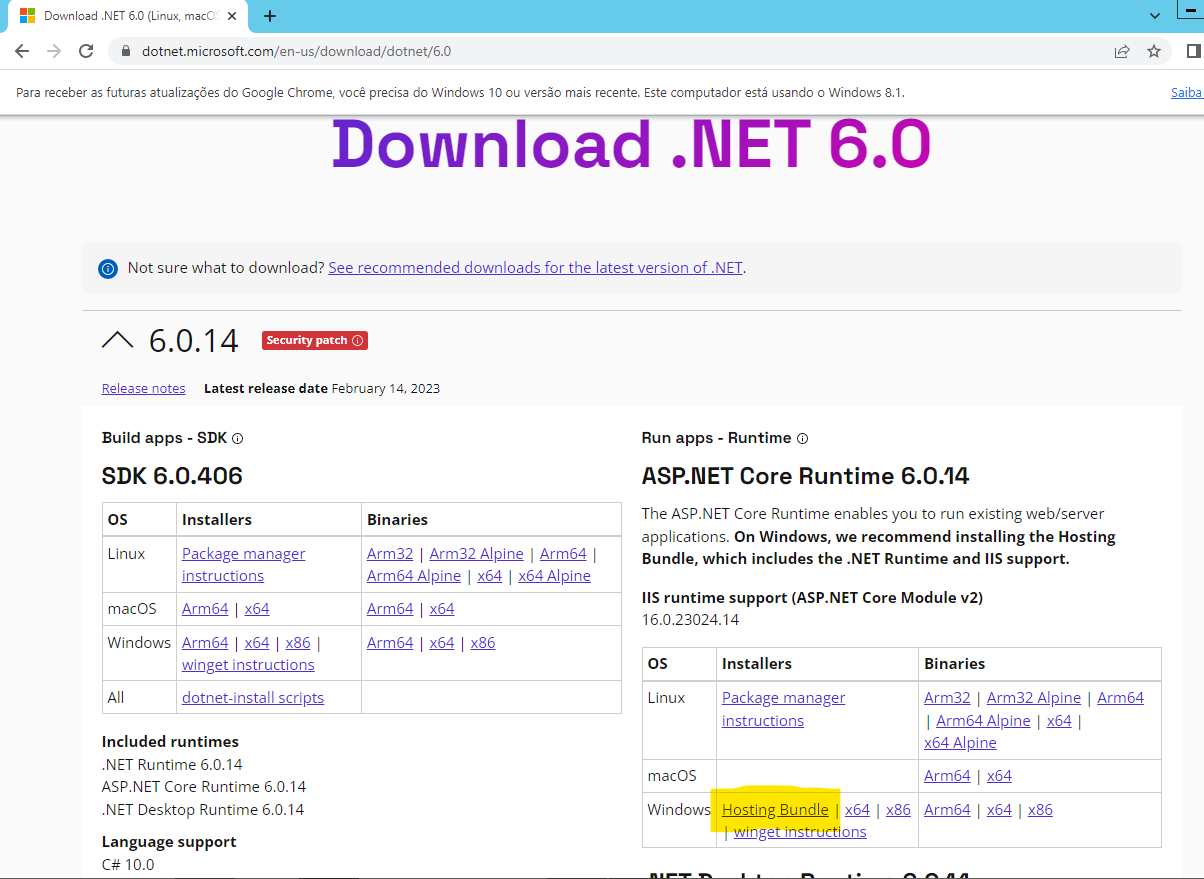The height and width of the screenshot is (879, 1204).
Task: Click the 16.0.23024.14 module version text
Action: (690, 620)
